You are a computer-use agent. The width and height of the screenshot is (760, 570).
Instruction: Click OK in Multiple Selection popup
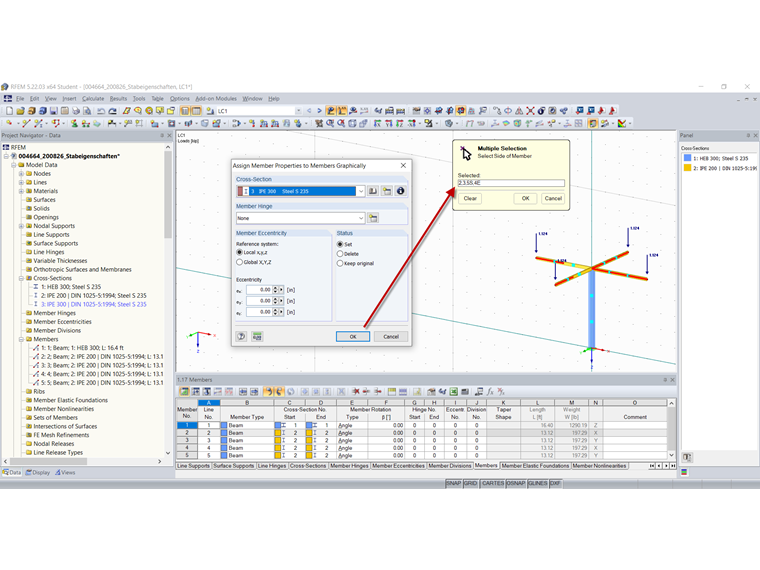coord(525,198)
